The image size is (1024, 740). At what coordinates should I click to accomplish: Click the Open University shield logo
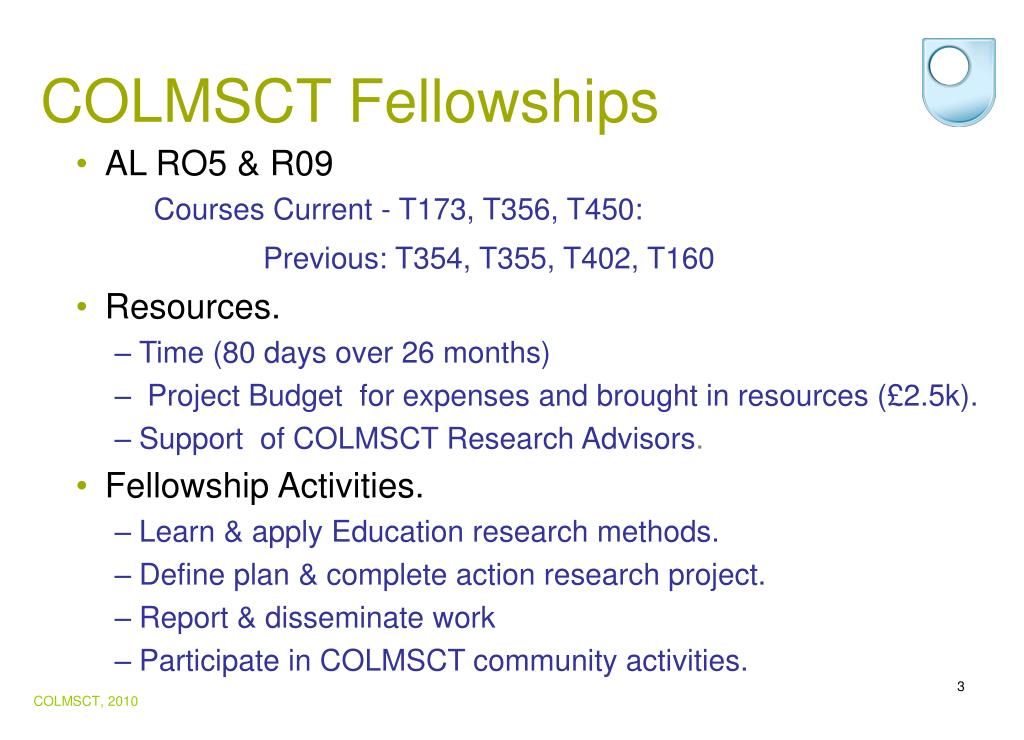[959, 82]
